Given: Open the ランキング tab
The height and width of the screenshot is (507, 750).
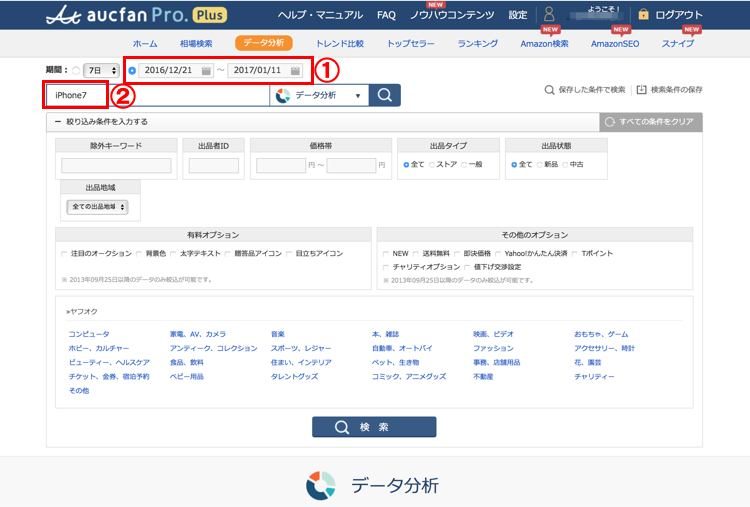Looking at the screenshot, I should (477, 44).
